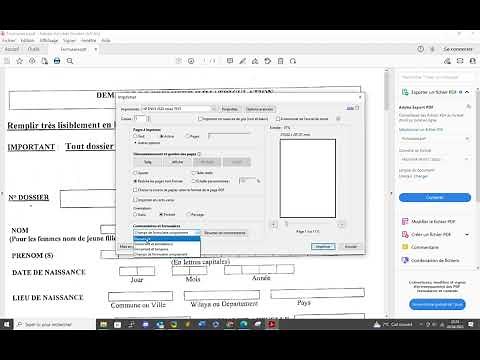Open the Imprimante printer dropdown

pyautogui.click(x=179, y=109)
